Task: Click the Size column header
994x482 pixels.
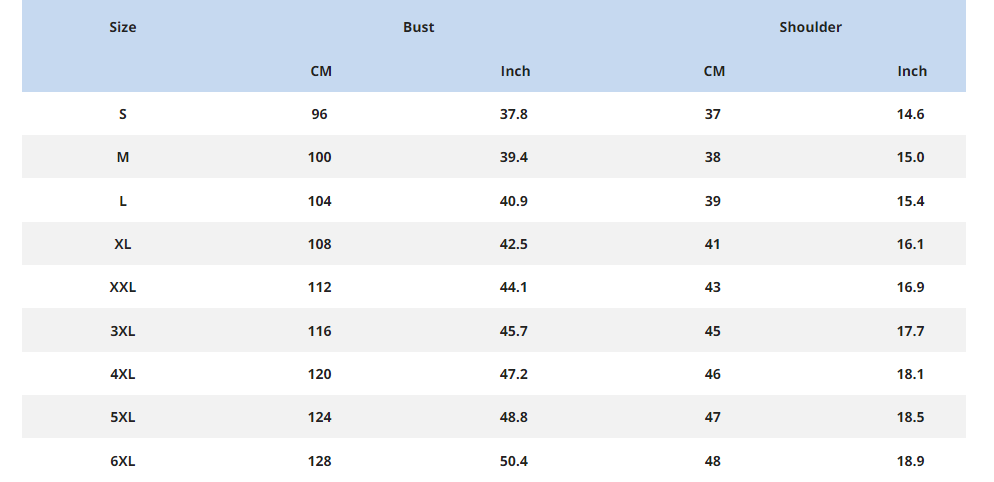Action: (123, 27)
